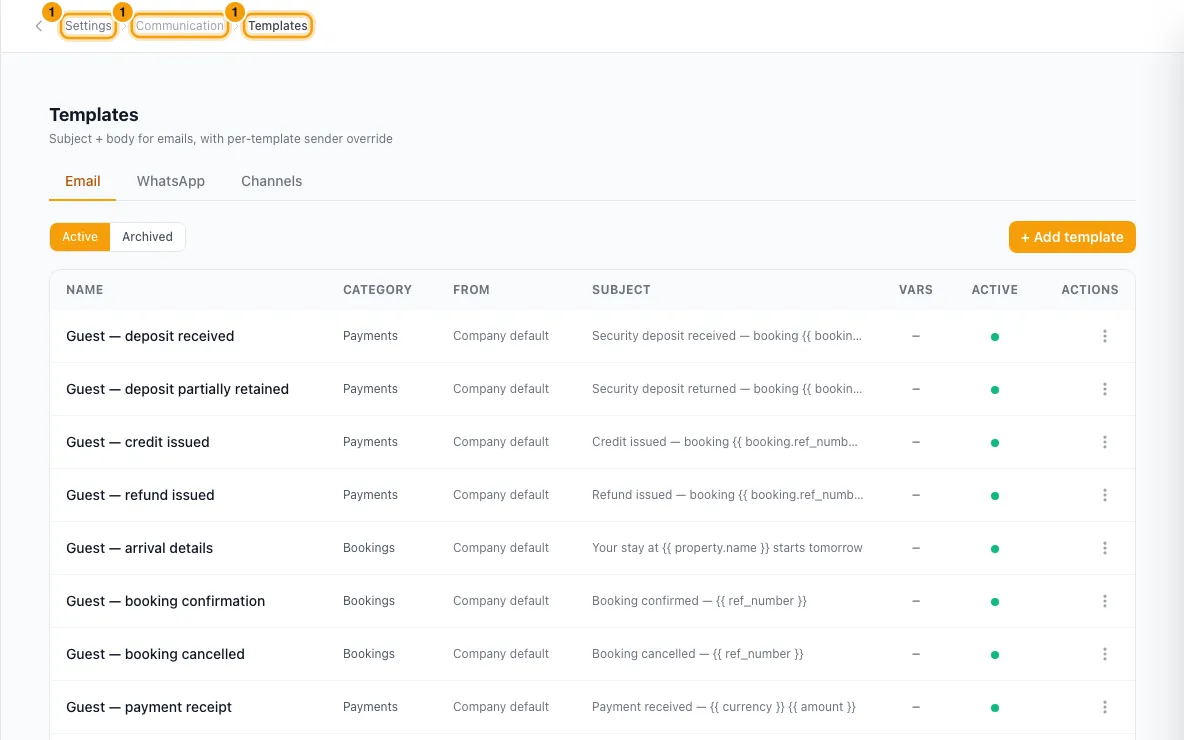Go back using the left chevron arrow
Viewport: 1184px width, 740px height.
pyautogui.click(x=39, y=26)
